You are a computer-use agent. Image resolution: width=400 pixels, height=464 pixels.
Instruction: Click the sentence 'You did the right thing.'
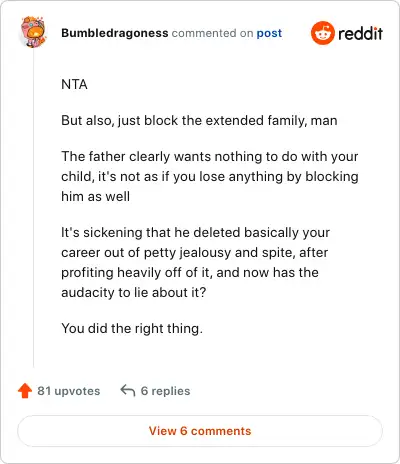click(132, 328)
